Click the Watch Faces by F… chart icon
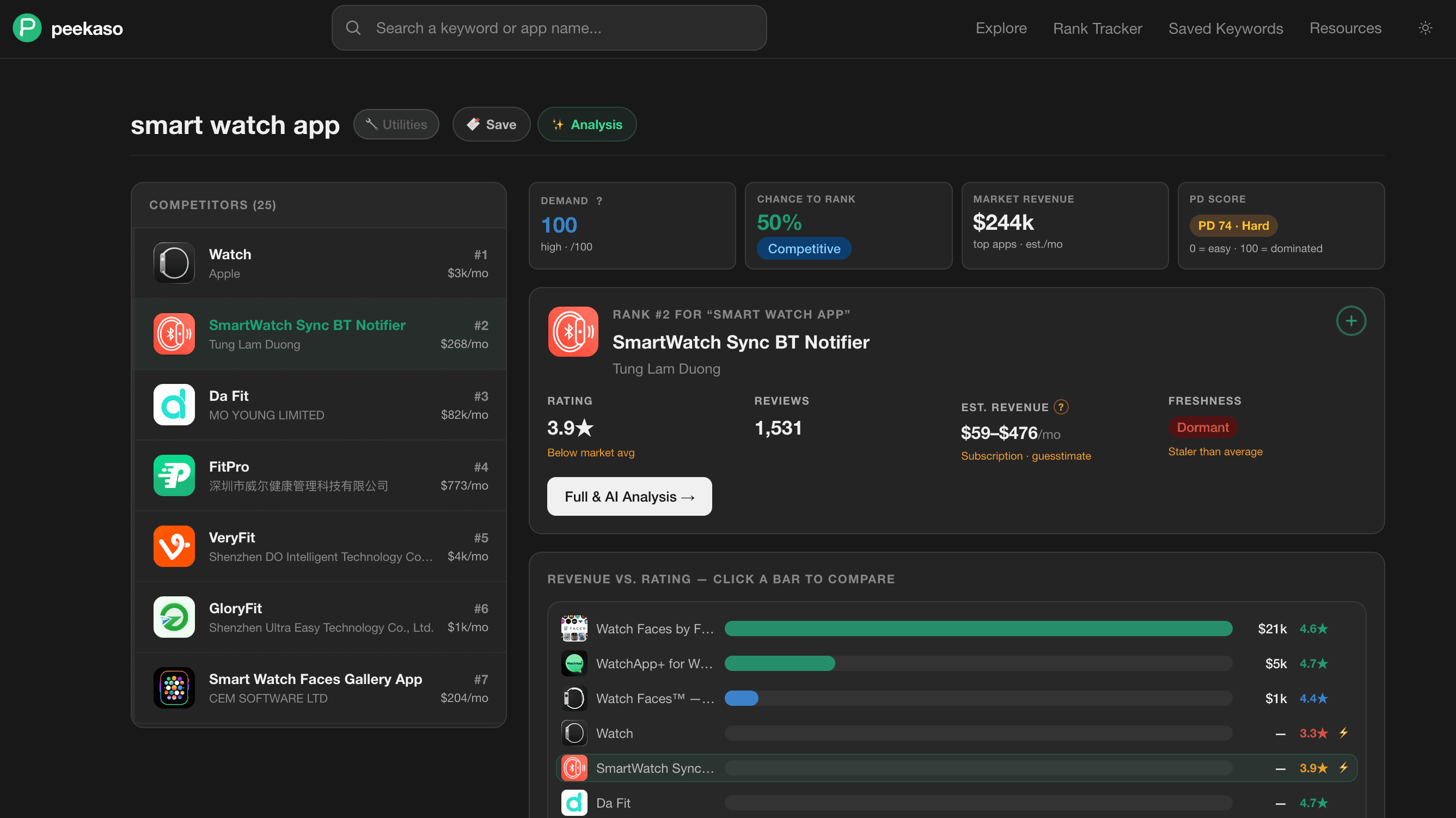This screenshot has height=818, width=1456. (x=574, y=628)
